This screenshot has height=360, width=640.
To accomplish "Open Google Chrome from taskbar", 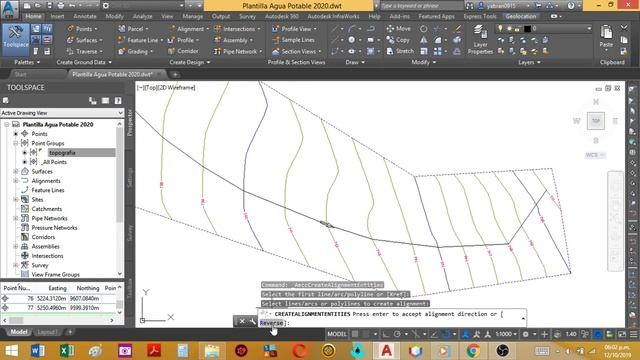I will click(x=474, y=351).
